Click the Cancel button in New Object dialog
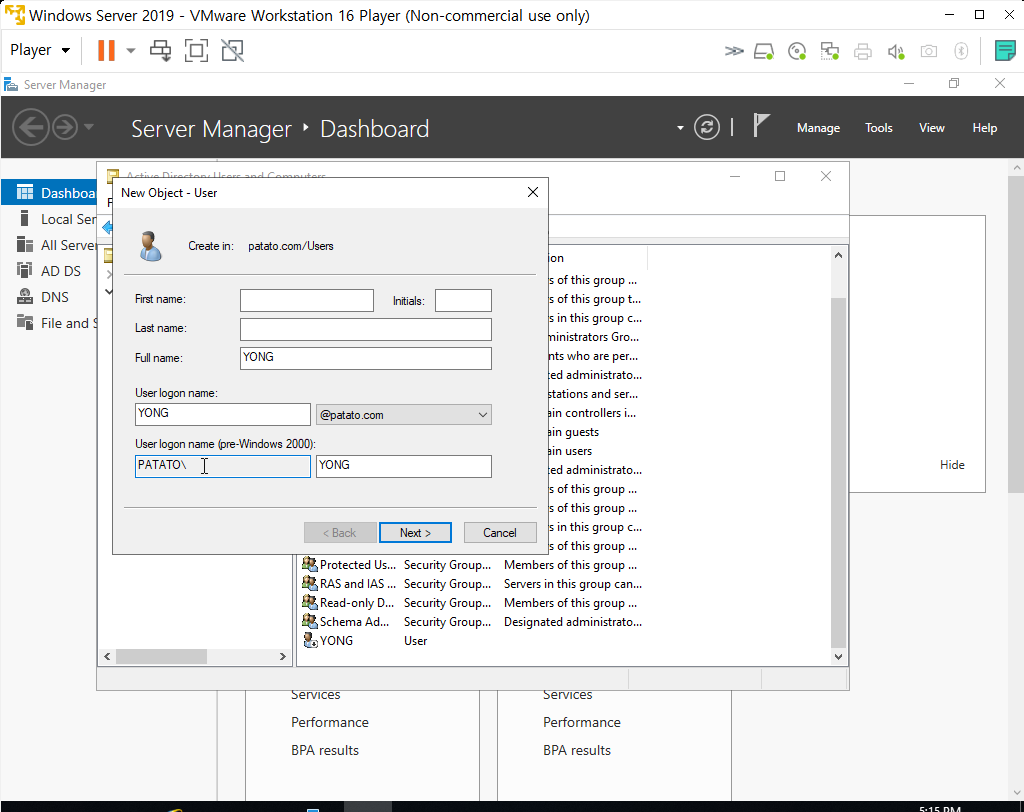Image resolution: width=1024 pixels, height=812 pixels. tap(500, 532)
